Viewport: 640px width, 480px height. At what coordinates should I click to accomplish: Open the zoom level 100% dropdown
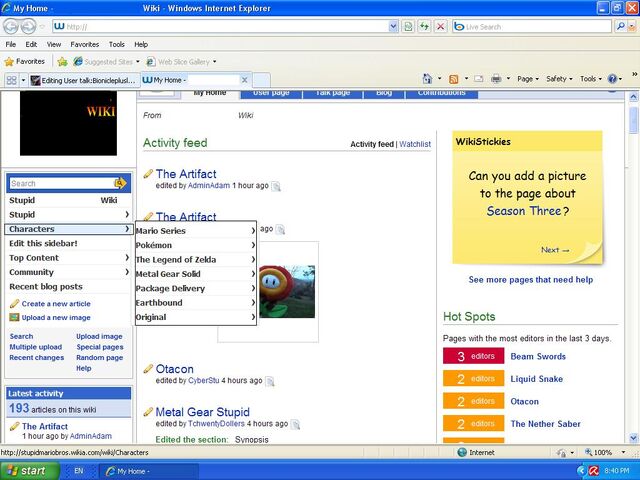[623, 452]
